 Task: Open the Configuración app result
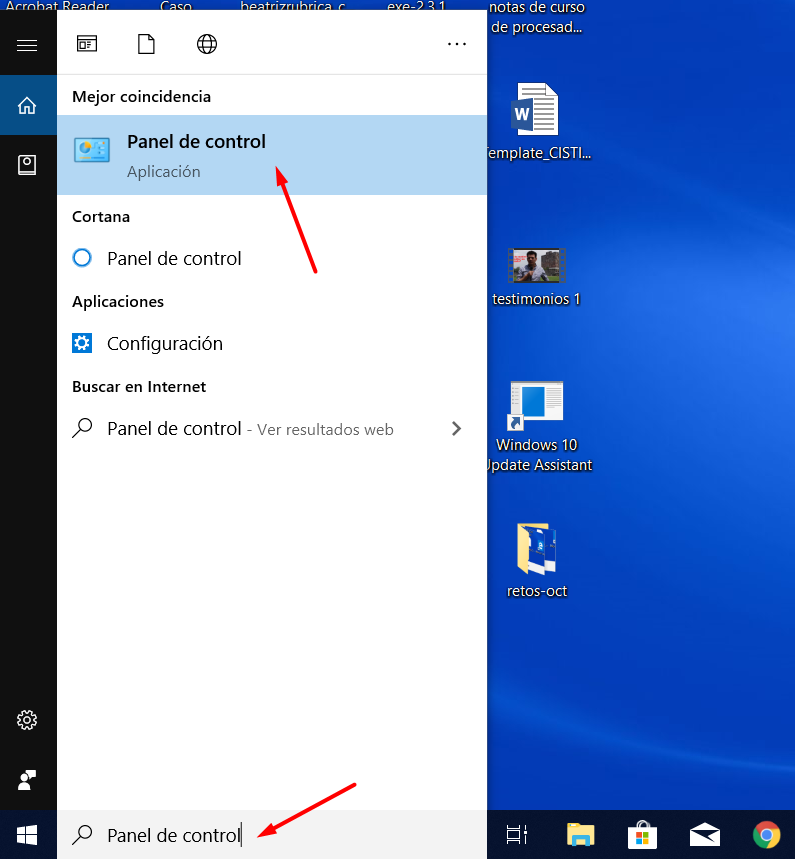point(272,343)
